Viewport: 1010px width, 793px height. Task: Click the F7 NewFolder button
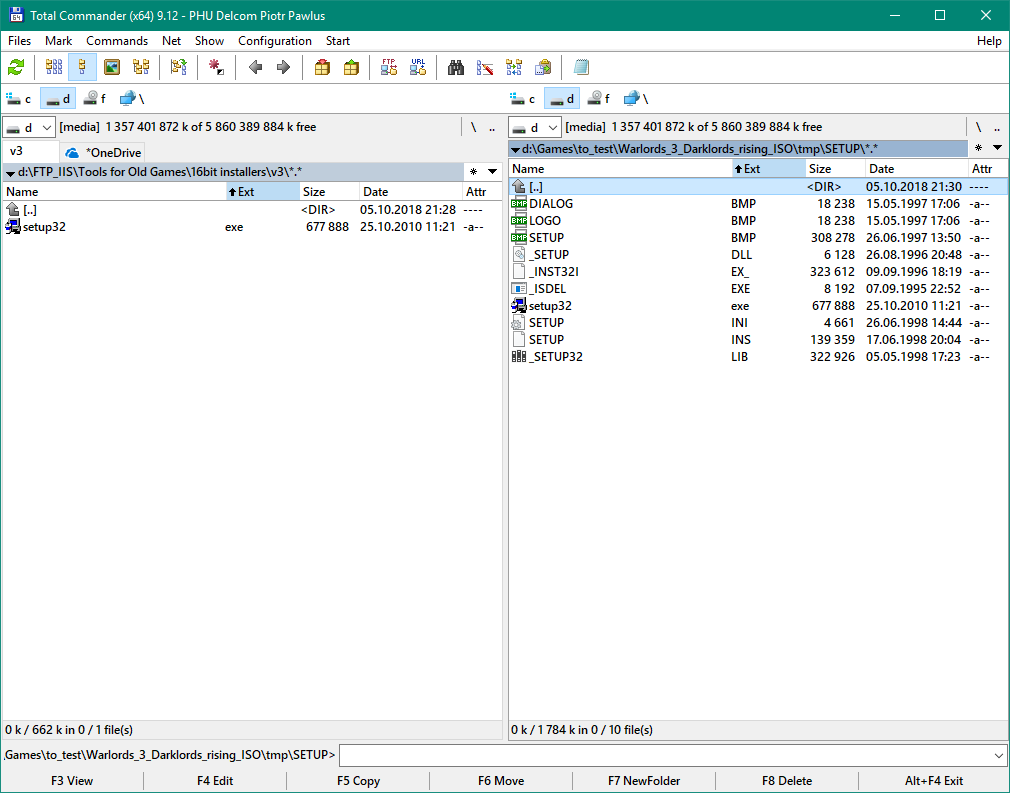tap(644, 781)
